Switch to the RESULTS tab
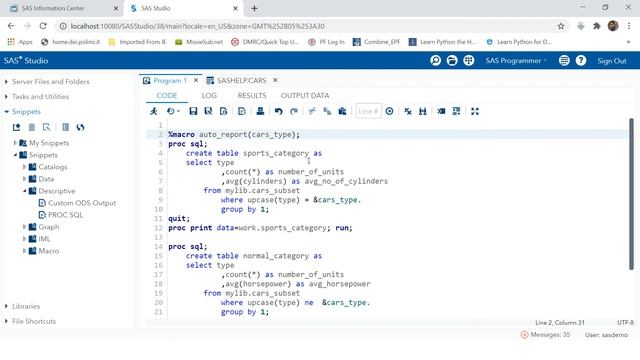This screenshot has width=640, height=360. 252,96
